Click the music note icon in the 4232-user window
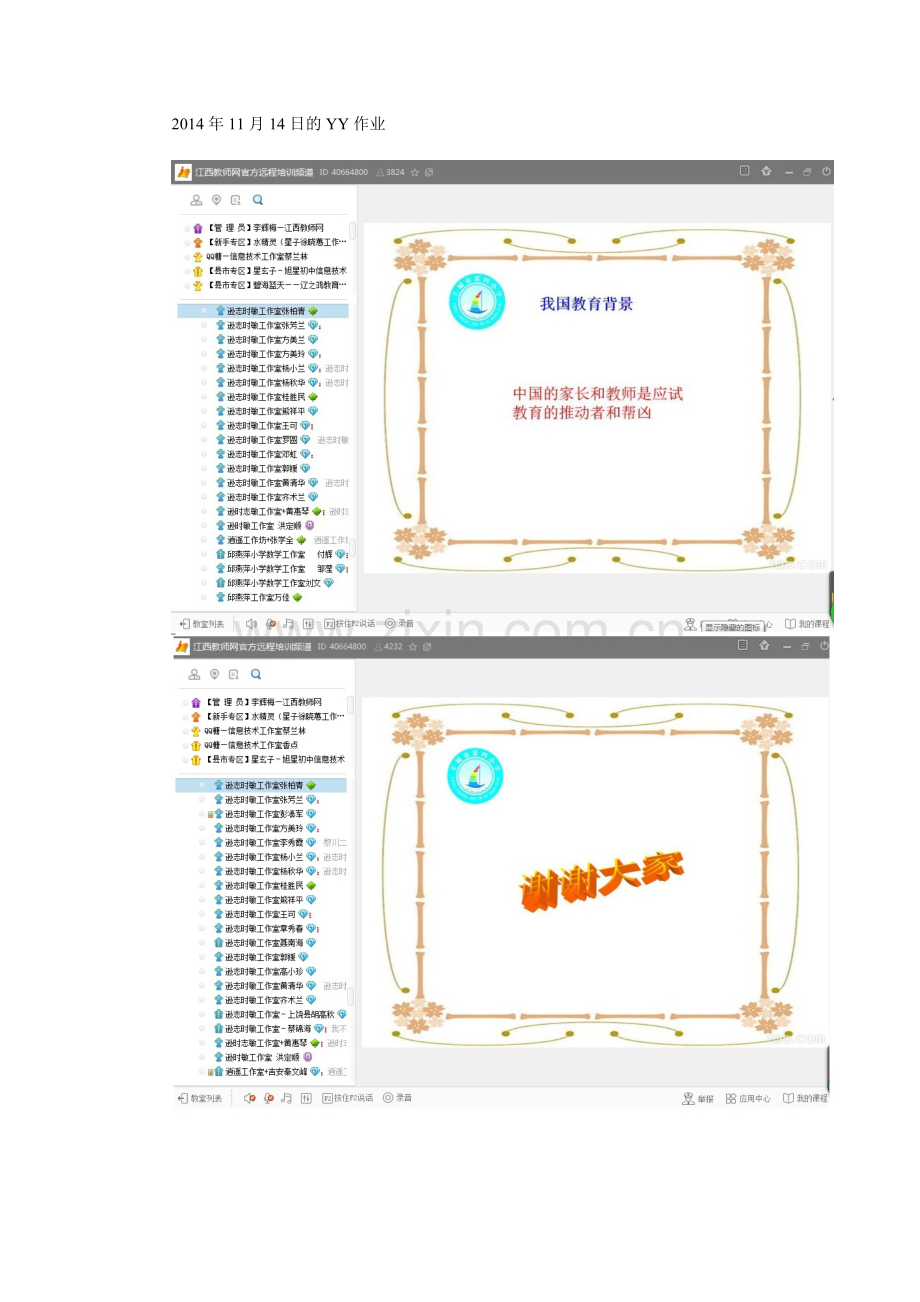920x1302 pixels. pyautogui.click(x=287, y=1098)
